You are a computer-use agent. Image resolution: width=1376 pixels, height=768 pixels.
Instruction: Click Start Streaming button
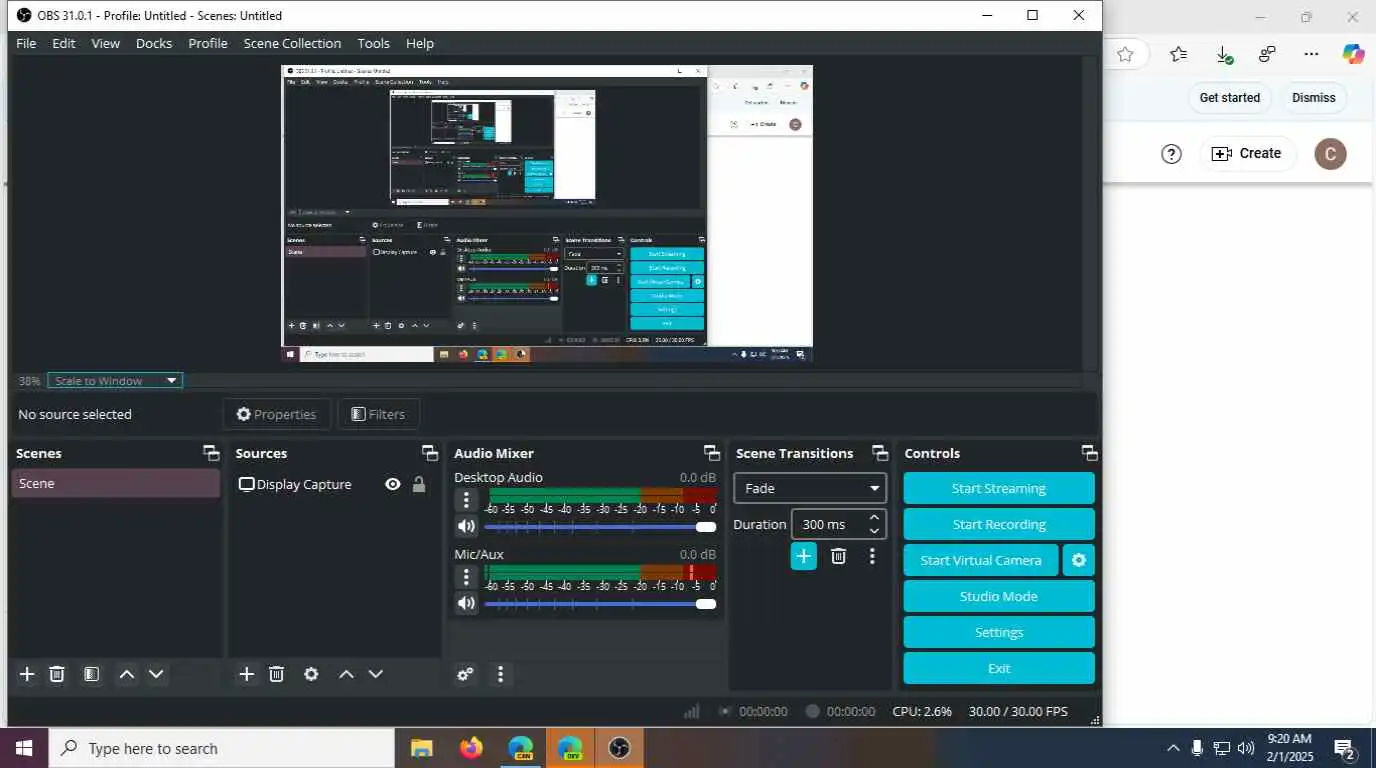[x=999, y=488]
